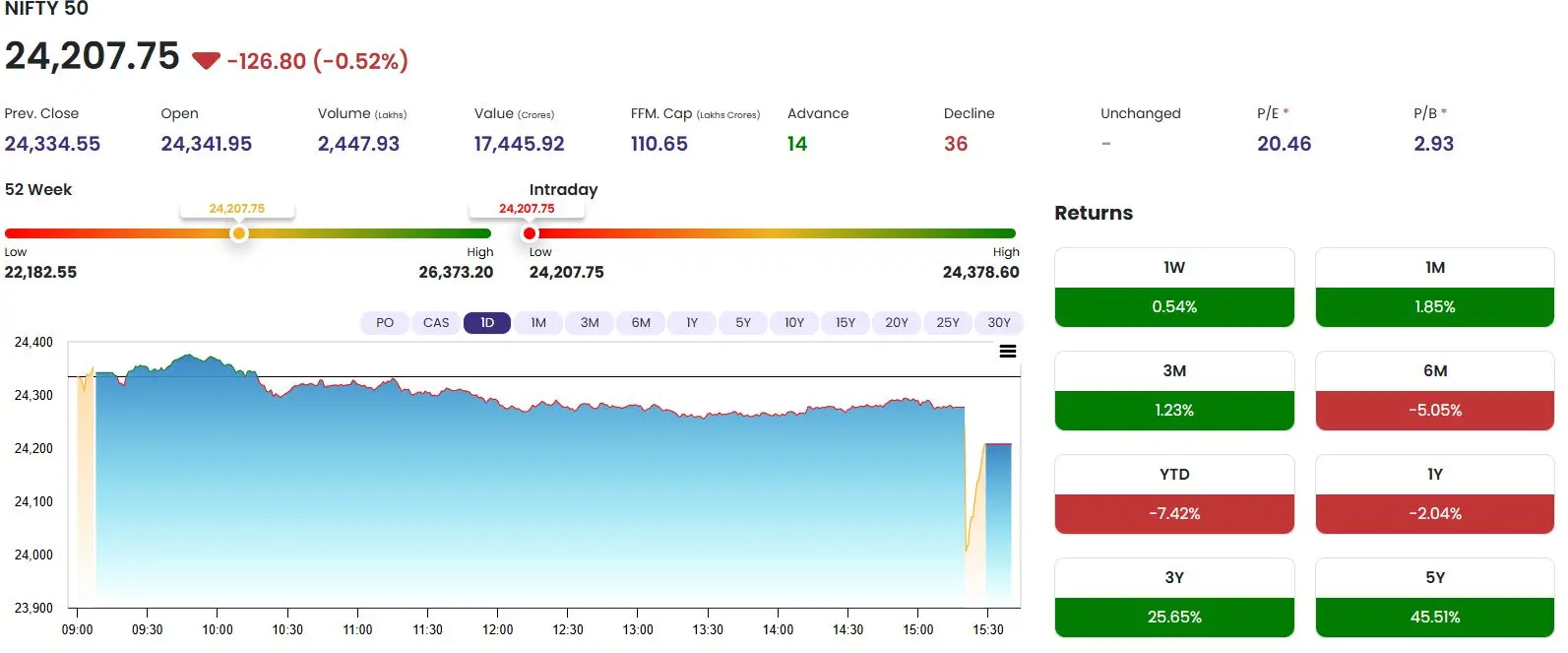This screenshot has width=1568, height=653.
Task: Click Intraday high value 24,378.60
Action: pos(981,272)
